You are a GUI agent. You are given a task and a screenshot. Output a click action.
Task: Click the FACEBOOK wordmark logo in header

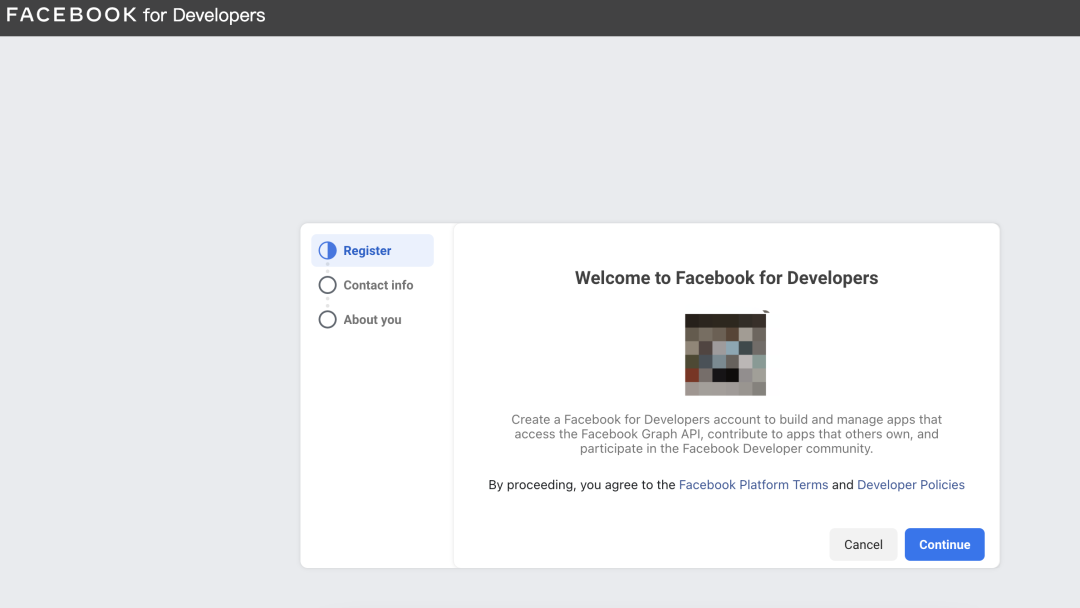tap(71, 15)
